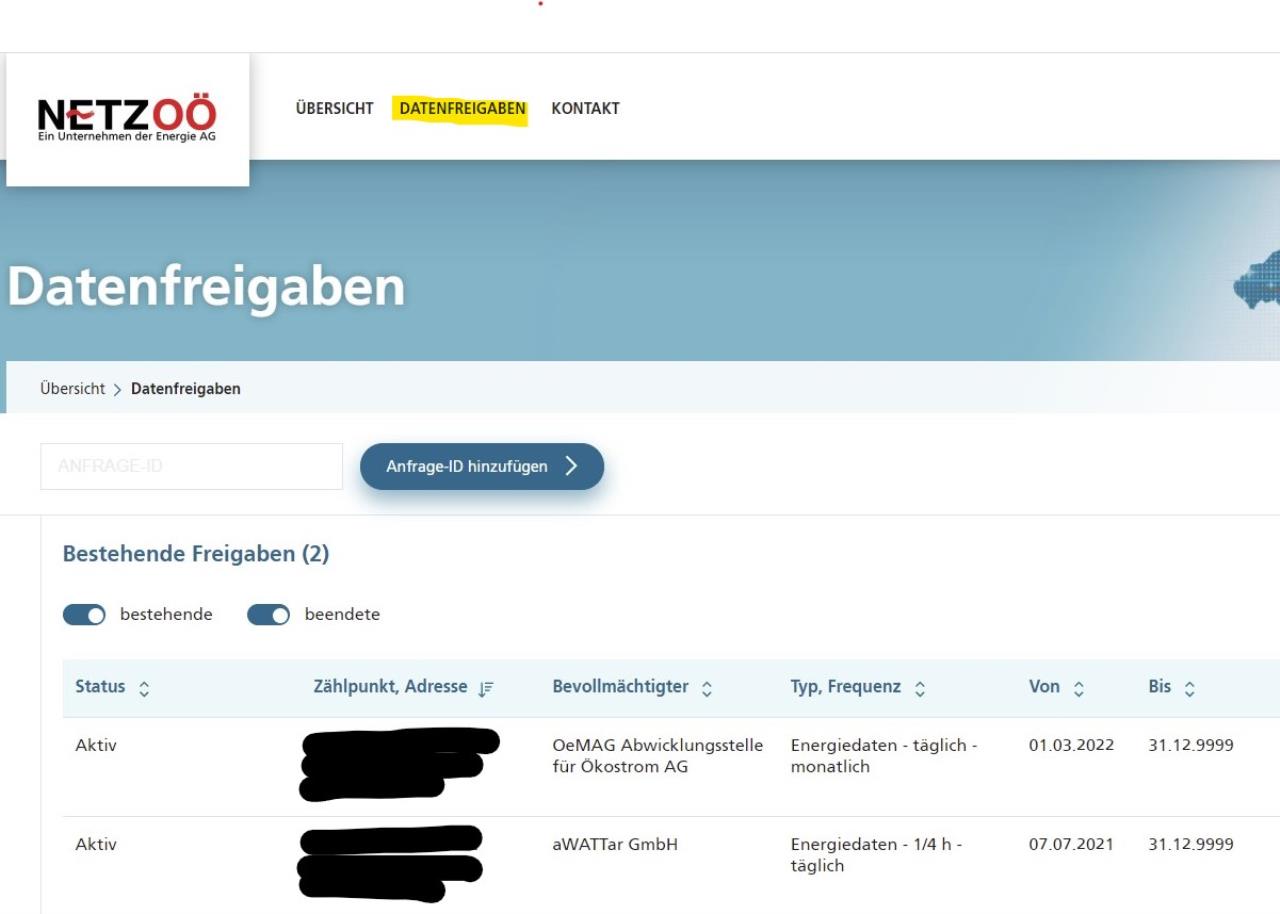Click the 'Bestehende Freigaben (2)' heading
This screenshot has height=914, width=1280.
196,554
